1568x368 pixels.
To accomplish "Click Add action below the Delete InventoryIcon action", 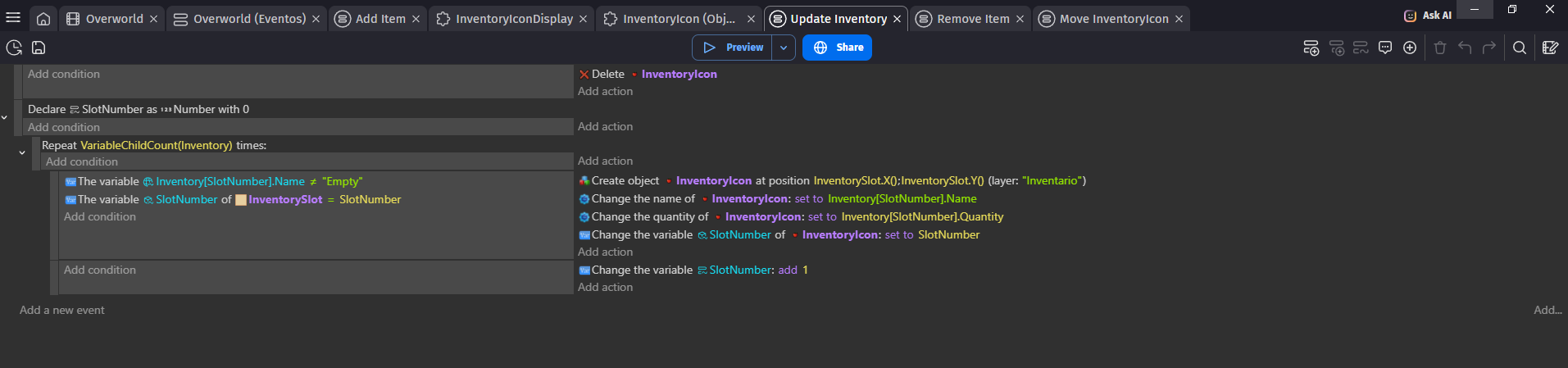I will [x=605, y=91].
